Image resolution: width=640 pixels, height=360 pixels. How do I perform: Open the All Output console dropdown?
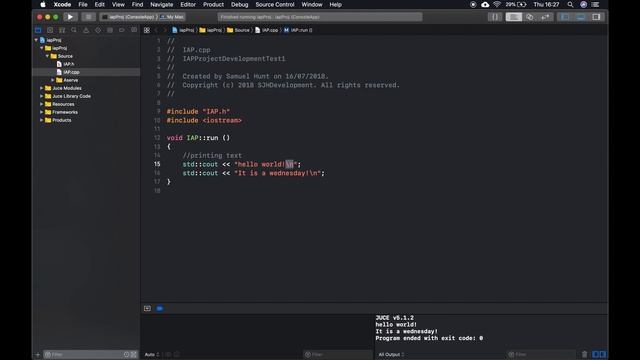[x=391, y=354]
